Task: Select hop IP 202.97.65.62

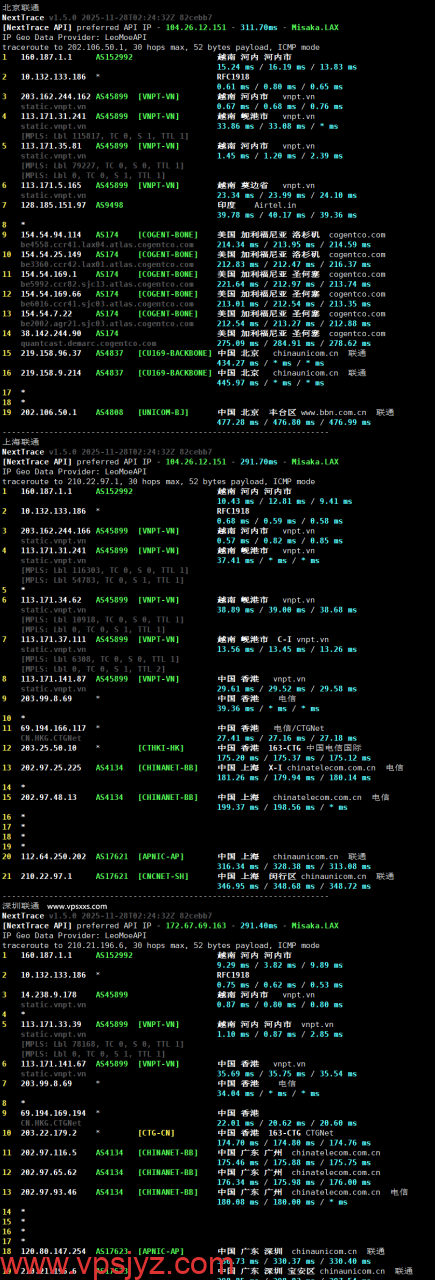Action: [49, 1173]
